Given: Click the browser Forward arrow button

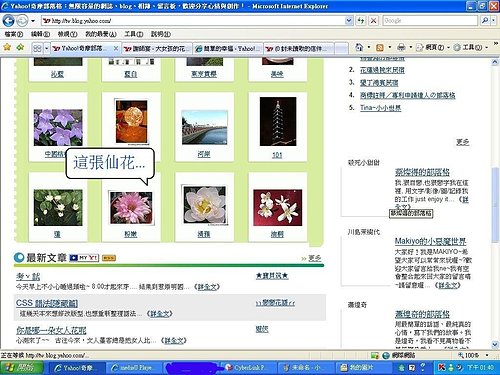Looking at the screenshot, I should tap(22, 21).
